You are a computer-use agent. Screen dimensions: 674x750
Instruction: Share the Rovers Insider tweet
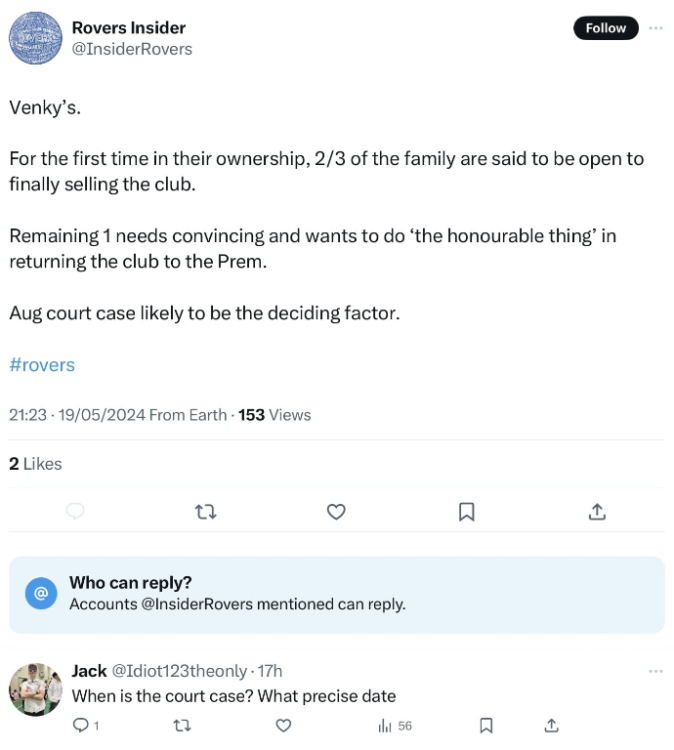[596, 512]
